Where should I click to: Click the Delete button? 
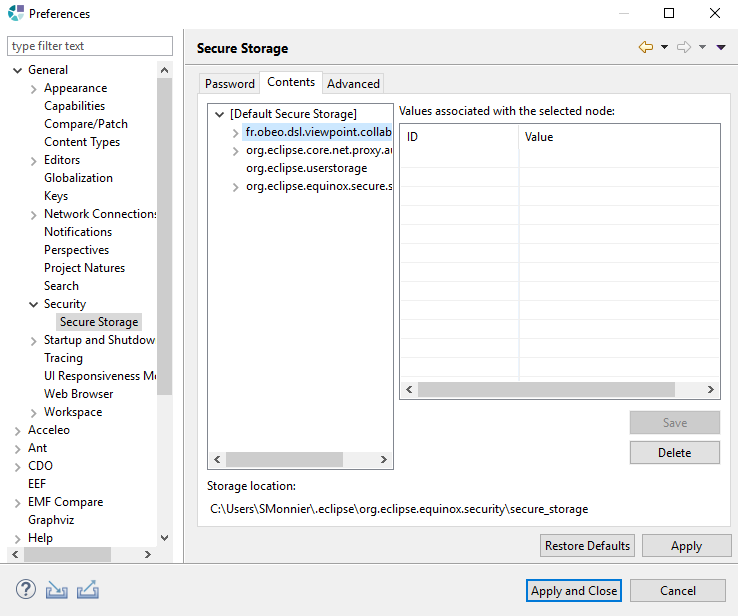coord(674,453)
